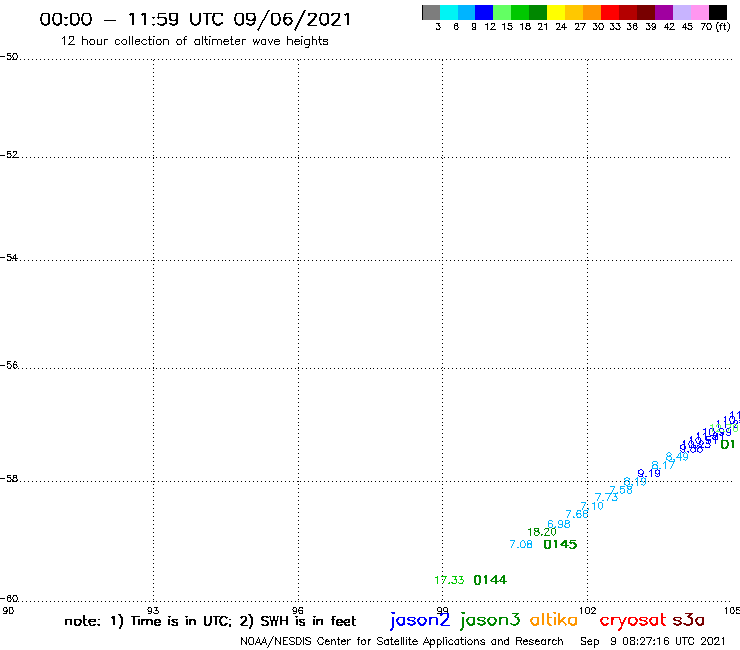Select the -54 latitude axis label
The height and width of the screenshot is (650, 740).
9,258
